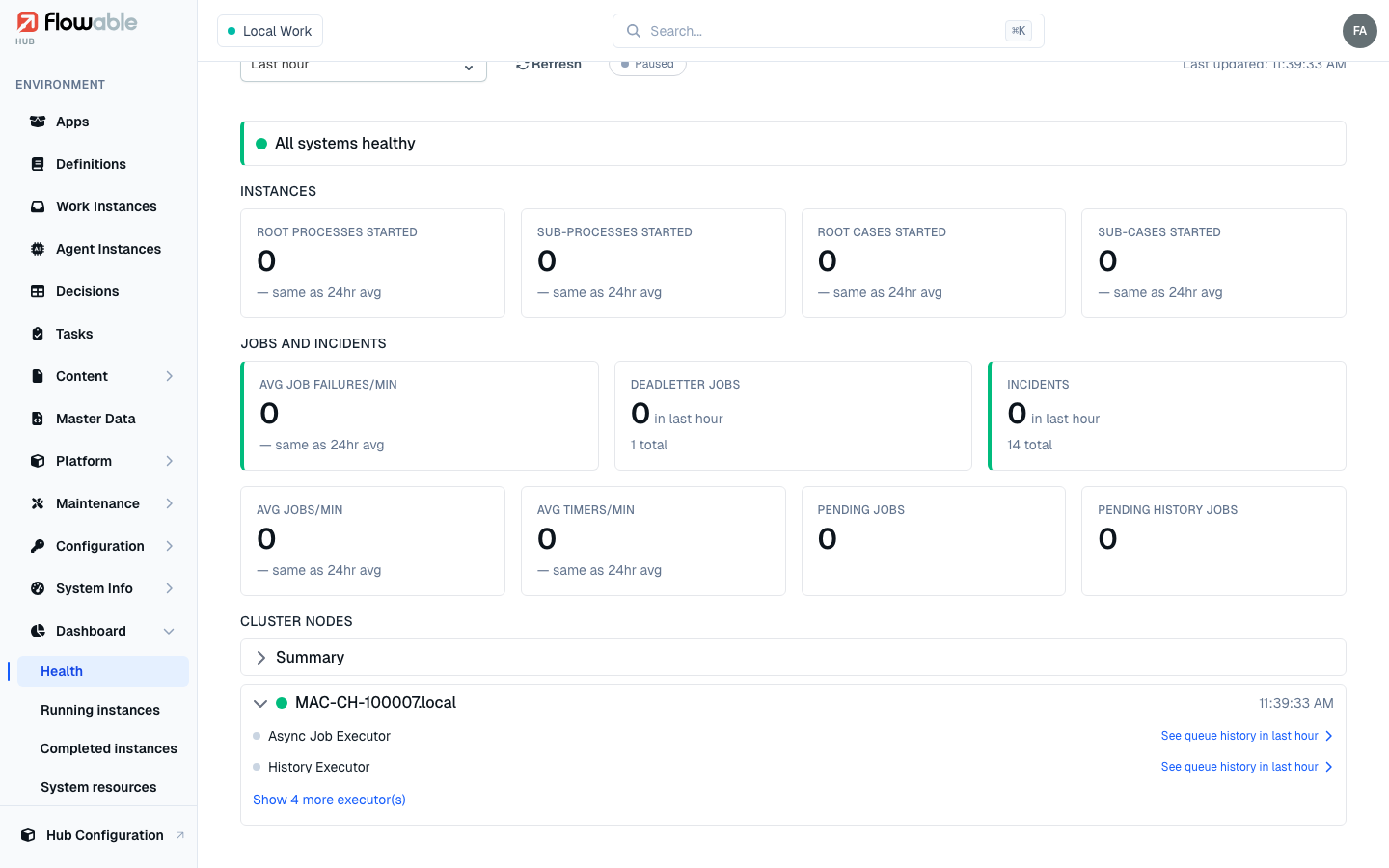The image size is (1389, 868).
Task: Open the Last hour time range dropdown
Action: (x=364, y=68)
